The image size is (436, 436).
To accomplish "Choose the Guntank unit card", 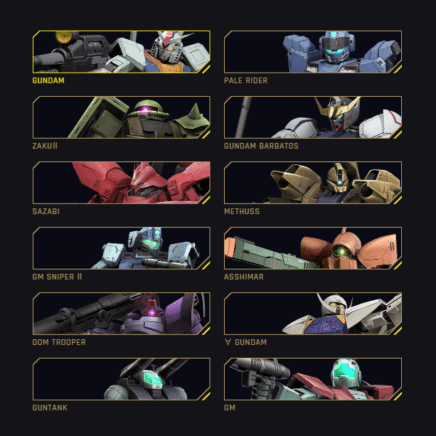I will pyautogui.click(x=121, y=379).
